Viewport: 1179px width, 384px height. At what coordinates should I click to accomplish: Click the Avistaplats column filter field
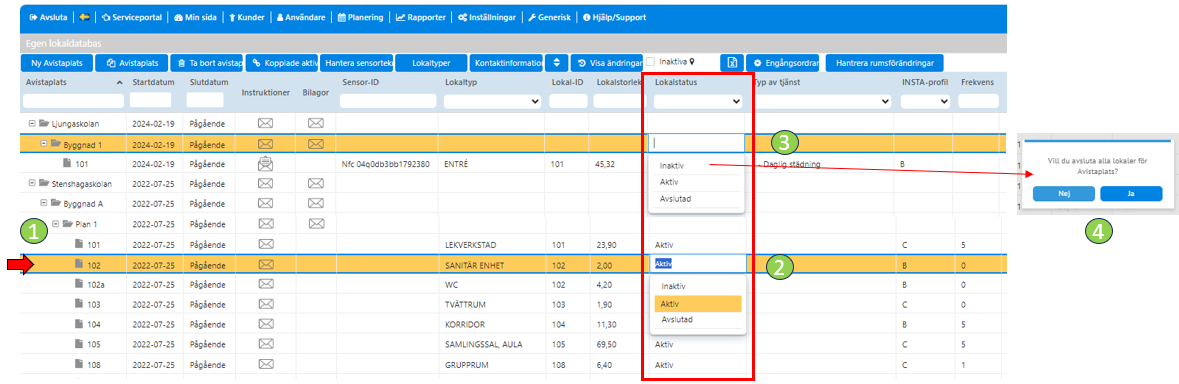[x=74, y=101]
